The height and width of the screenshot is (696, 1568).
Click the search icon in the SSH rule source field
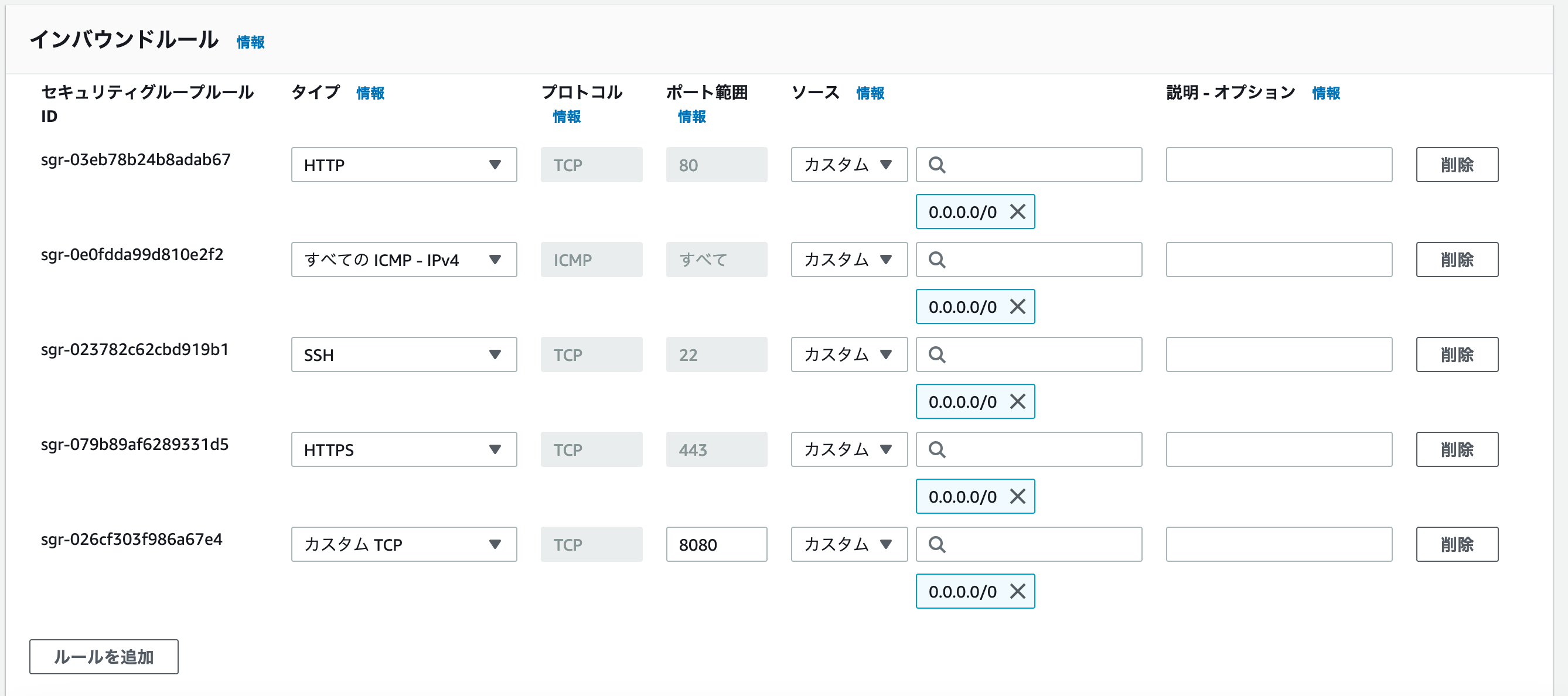coord(938,354)
